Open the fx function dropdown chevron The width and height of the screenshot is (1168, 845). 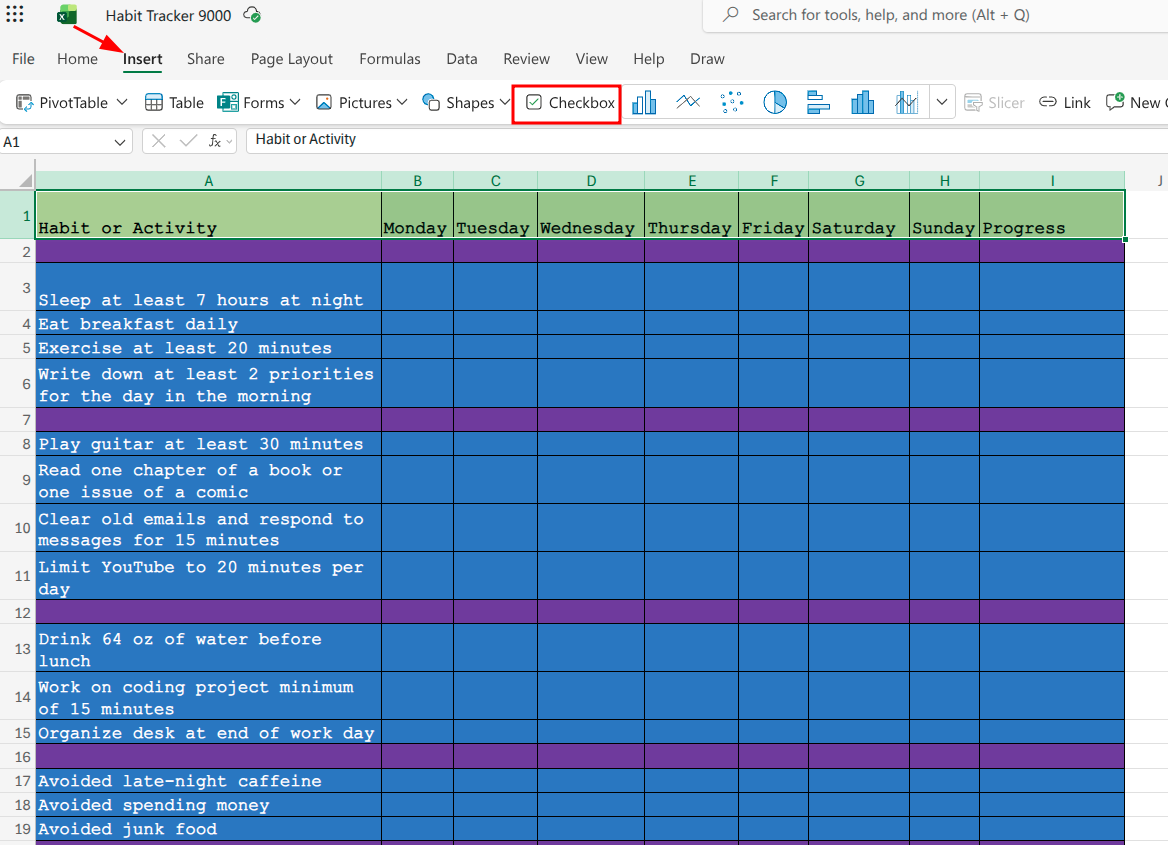[x=229, y=142]
